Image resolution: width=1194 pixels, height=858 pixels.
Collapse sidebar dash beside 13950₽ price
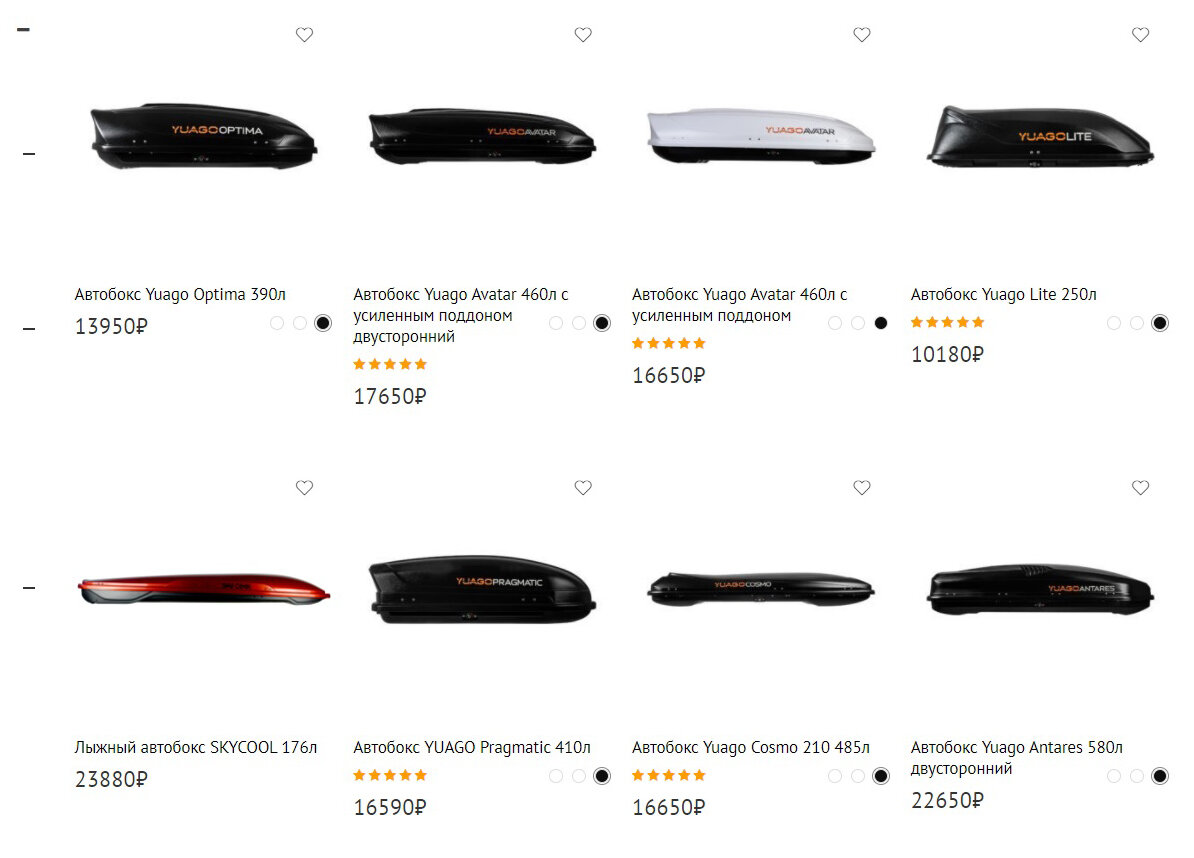(x=29, y=329)
